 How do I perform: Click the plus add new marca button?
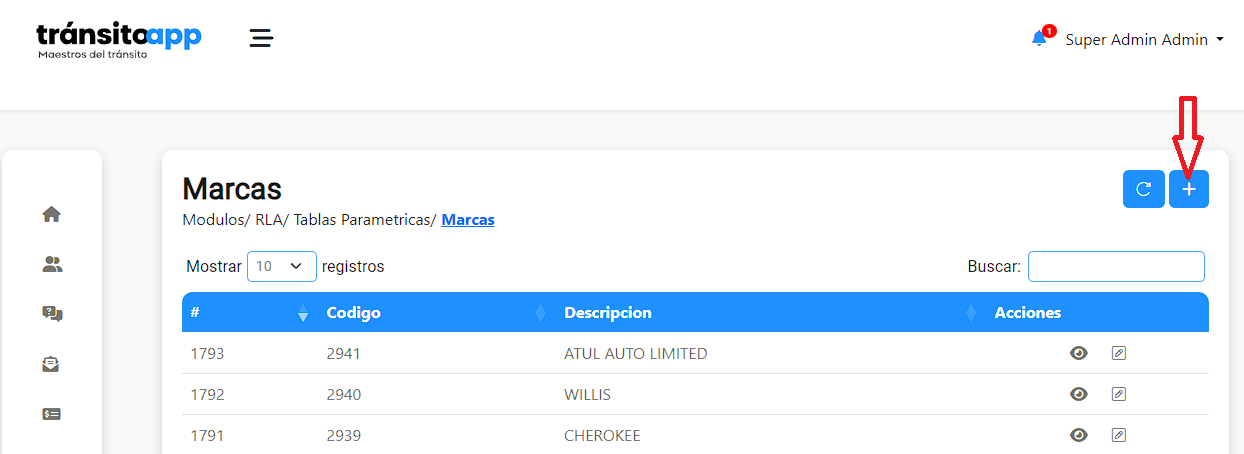[x=1188, y=189]
